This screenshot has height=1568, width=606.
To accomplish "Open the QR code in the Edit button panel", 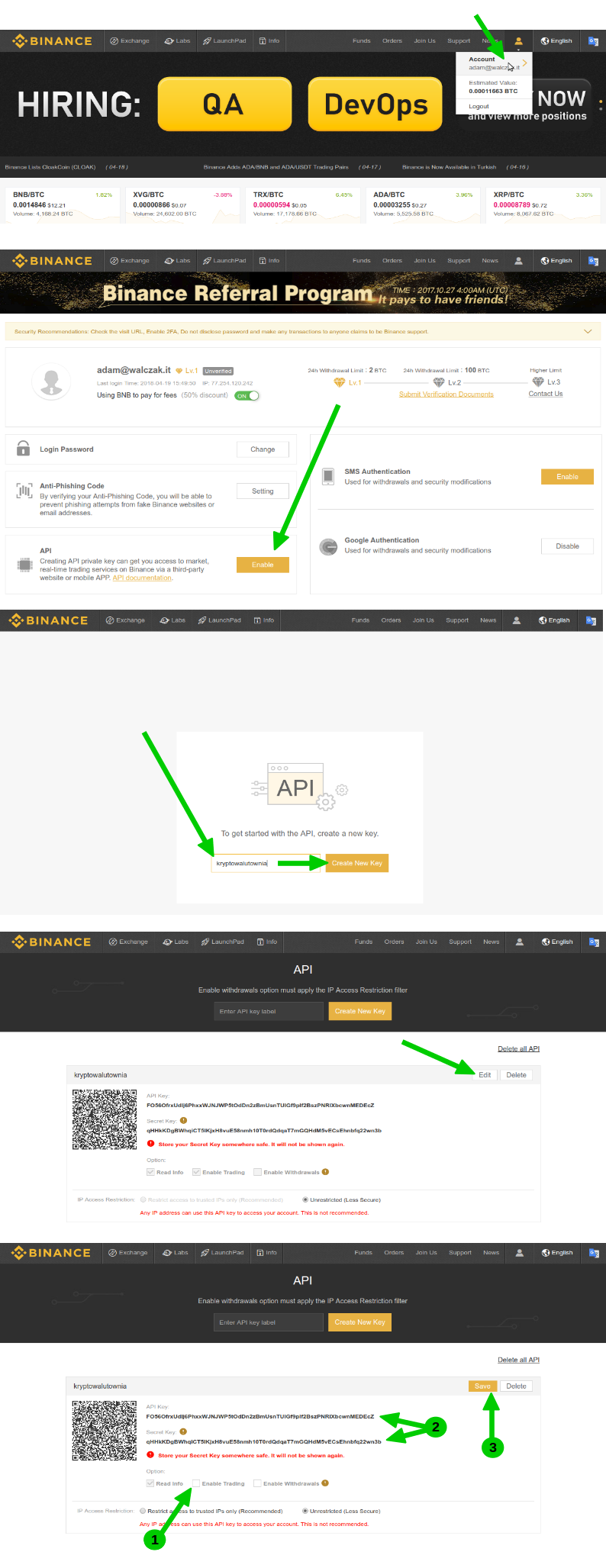I will pos(105,1119).
